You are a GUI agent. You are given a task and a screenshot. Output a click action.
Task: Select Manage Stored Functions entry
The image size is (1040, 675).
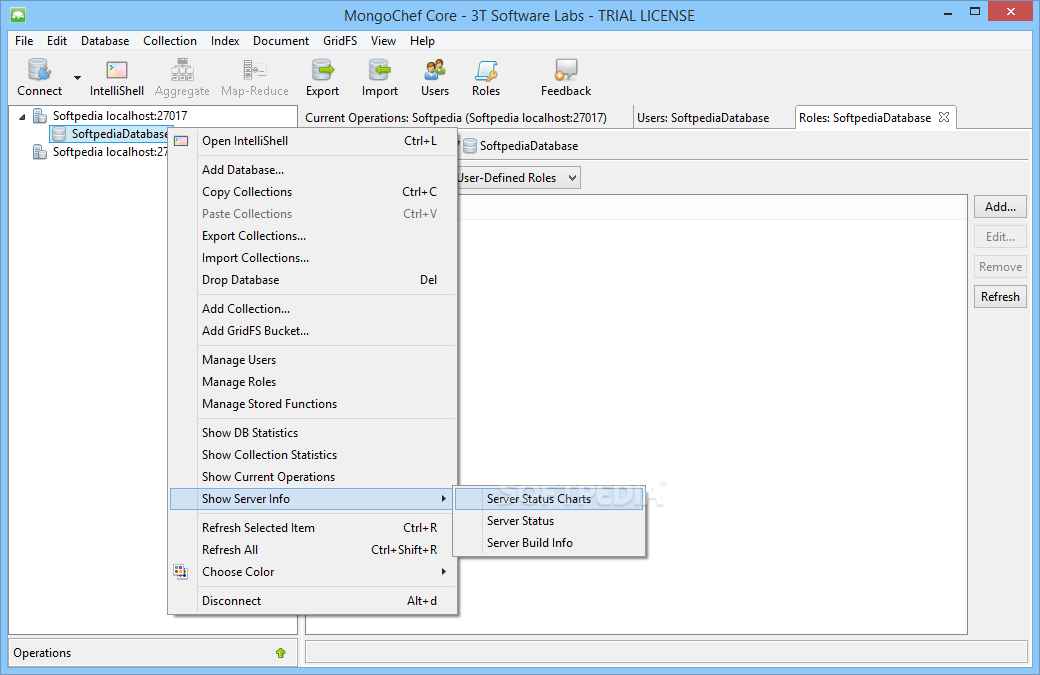coord(313,403)
